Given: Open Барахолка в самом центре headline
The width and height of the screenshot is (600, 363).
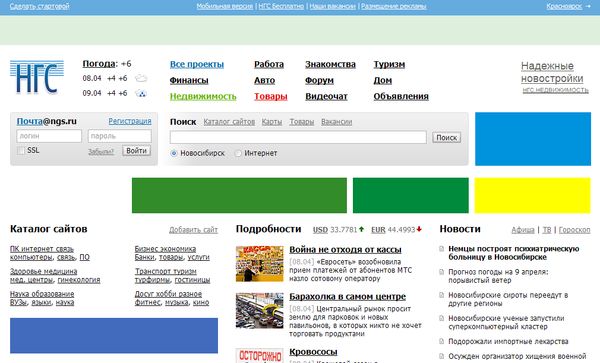Looking at the screenshot, I should (x=347, y=296).
